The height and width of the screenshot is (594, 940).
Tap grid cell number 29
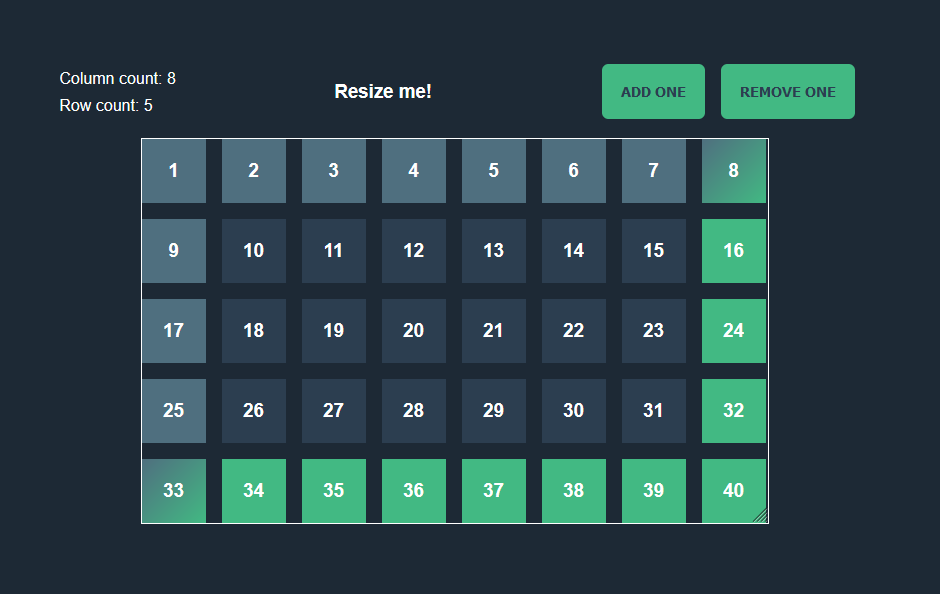coord(494,411)
